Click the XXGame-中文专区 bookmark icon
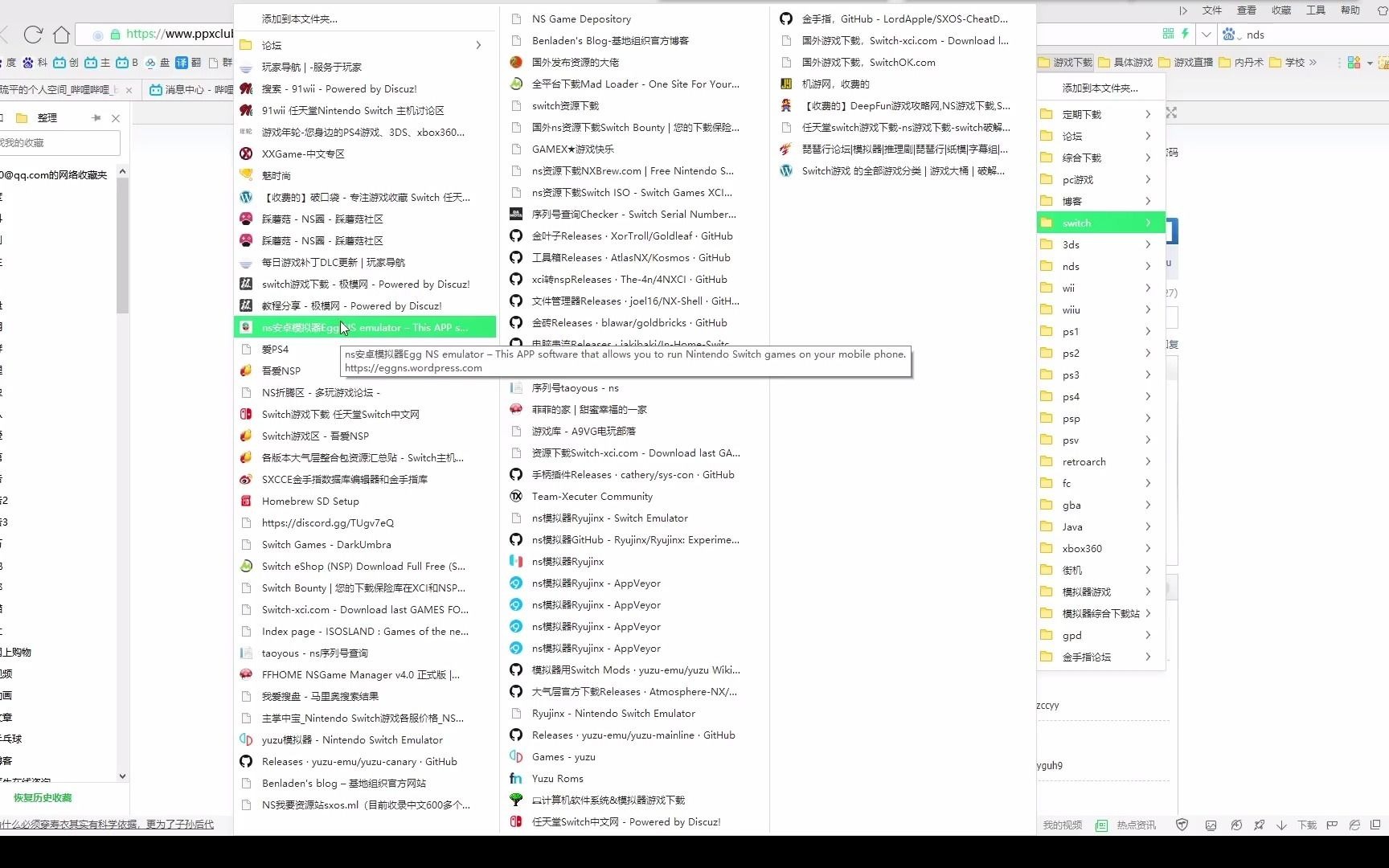 pos(246,154)
